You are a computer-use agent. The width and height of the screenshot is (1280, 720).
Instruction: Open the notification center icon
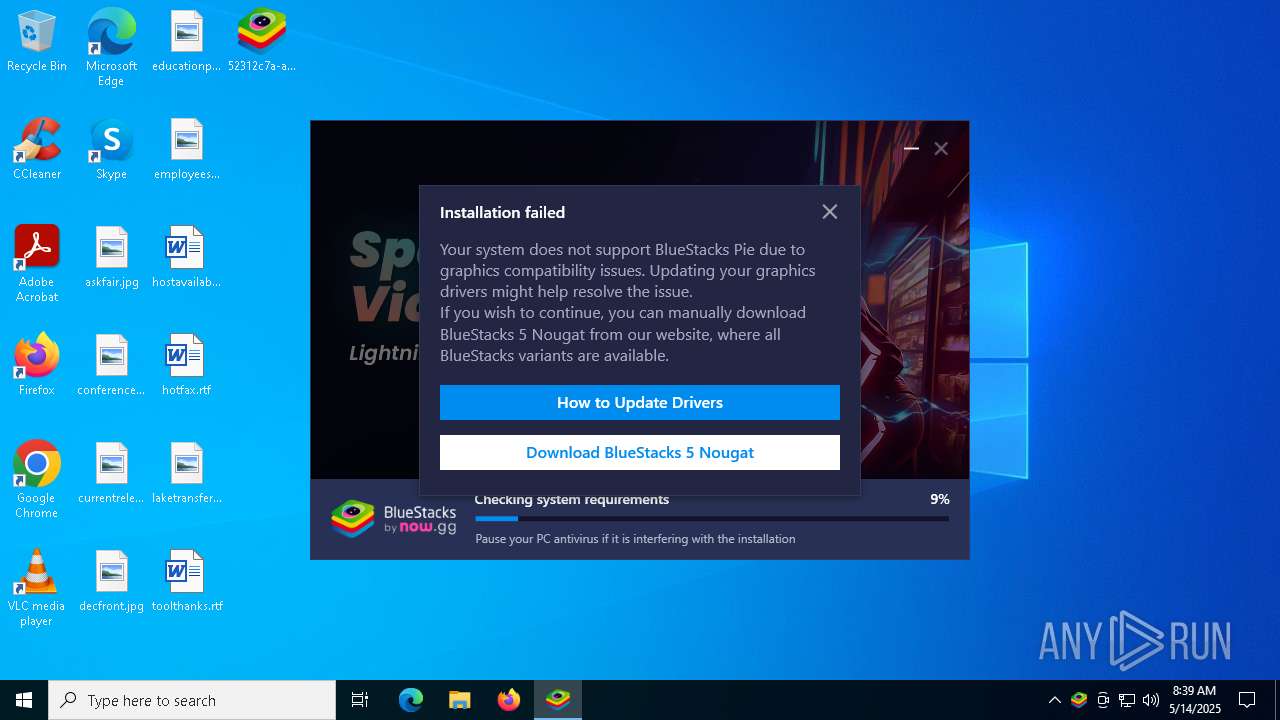click(x=1247, y=700)
